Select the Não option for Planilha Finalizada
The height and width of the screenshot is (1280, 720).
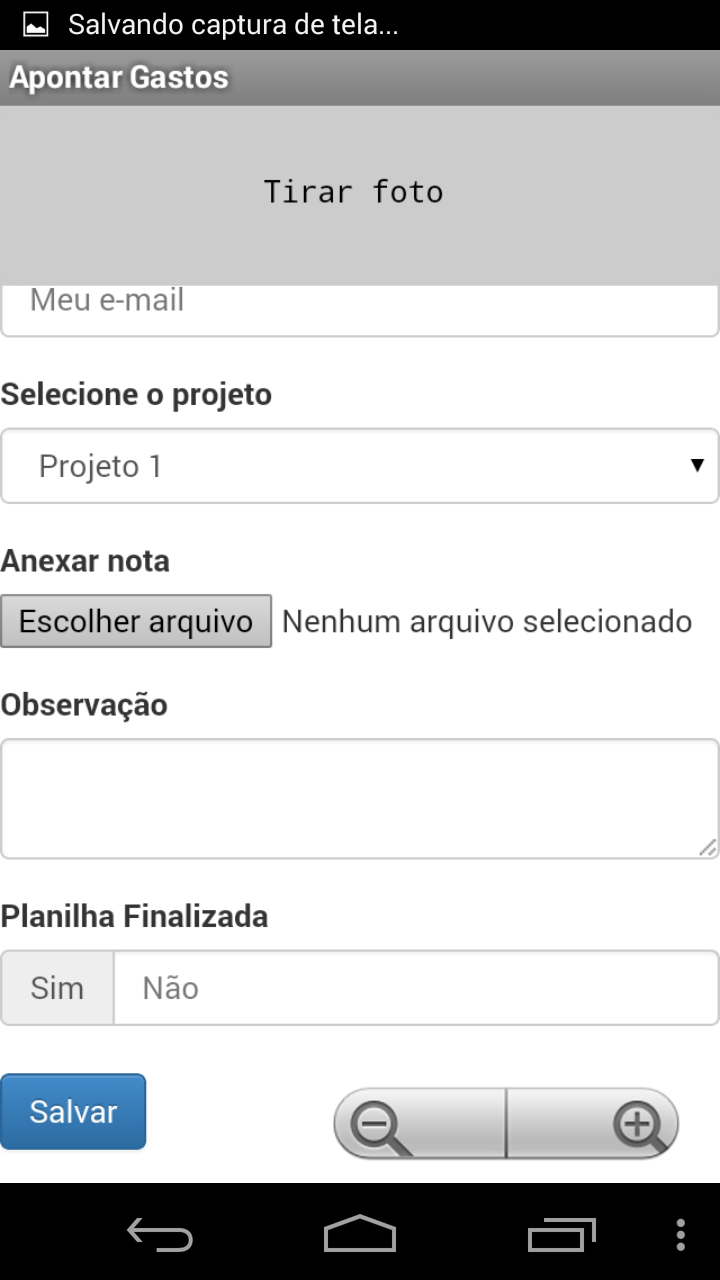pyautogui.click(x=170, y=988)
